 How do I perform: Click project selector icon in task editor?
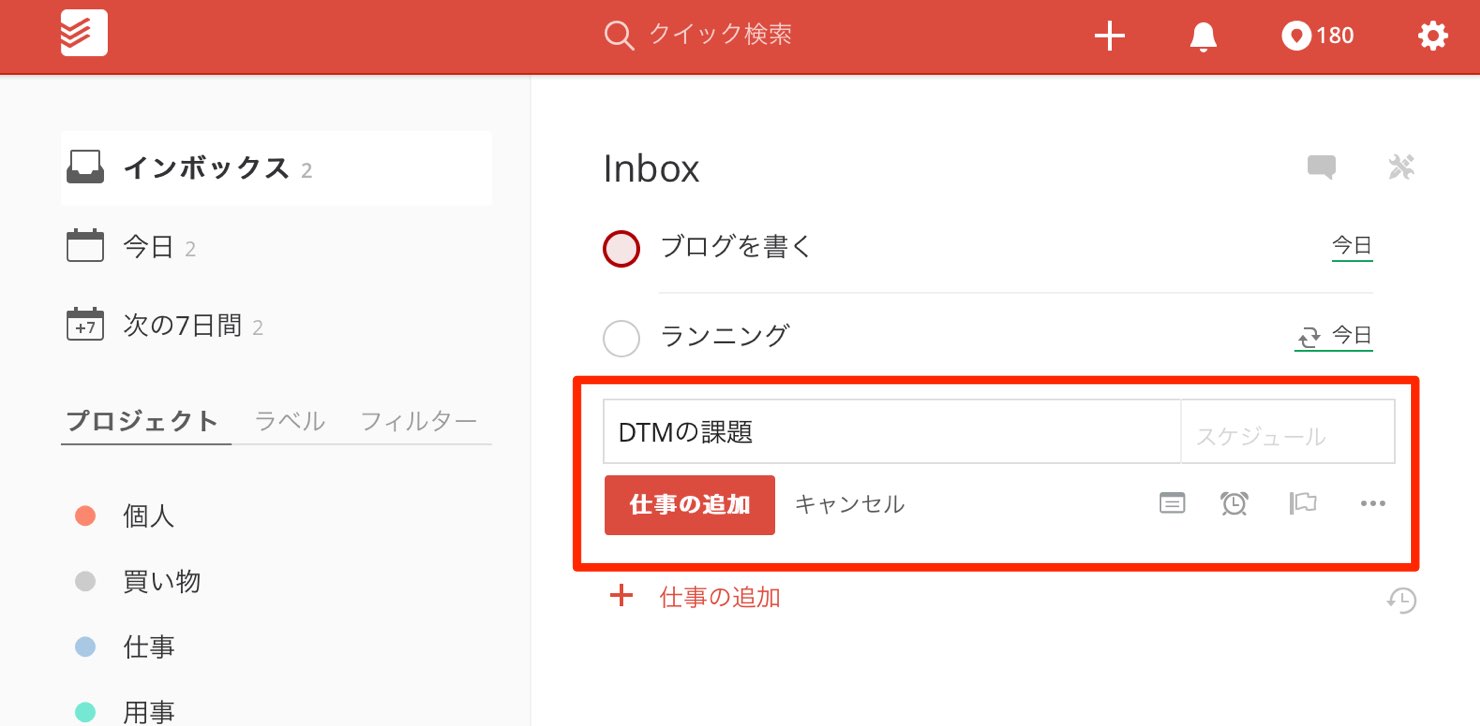pos(1172,503)
